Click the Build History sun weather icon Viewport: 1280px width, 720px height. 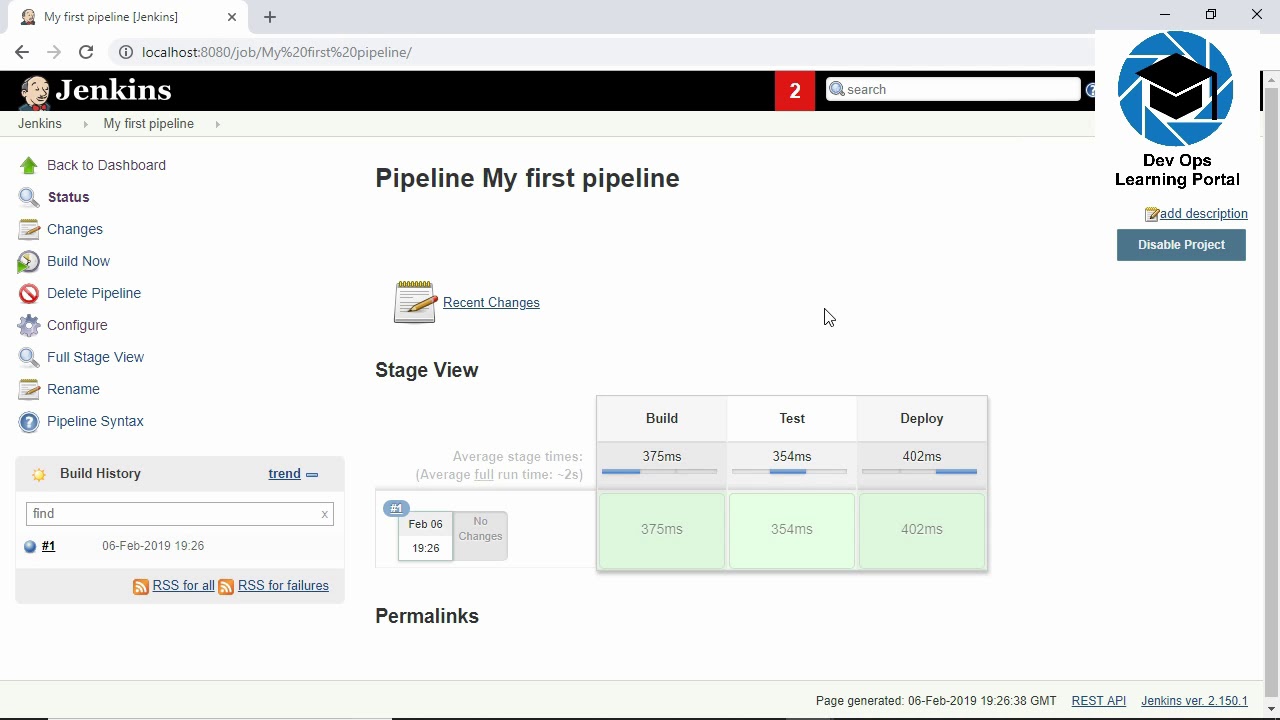pyautogui.click(x=39, y=474)
